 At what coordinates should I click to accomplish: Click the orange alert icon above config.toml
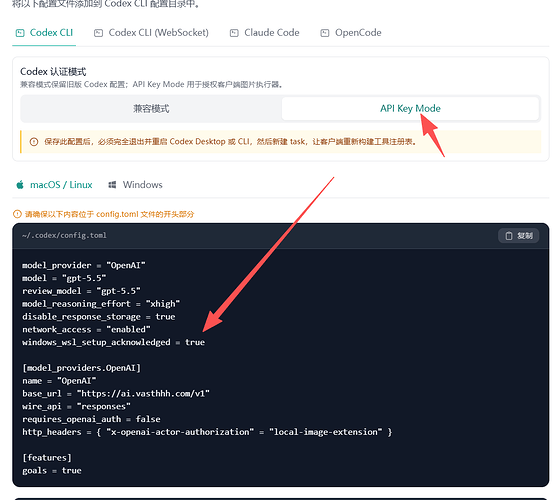pyautogui.click(x=17, y=214)
